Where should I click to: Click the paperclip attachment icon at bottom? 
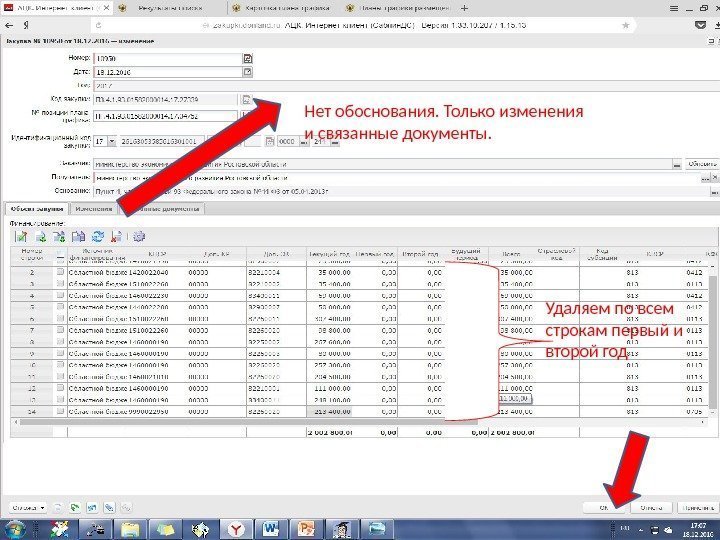pos(109,508)
